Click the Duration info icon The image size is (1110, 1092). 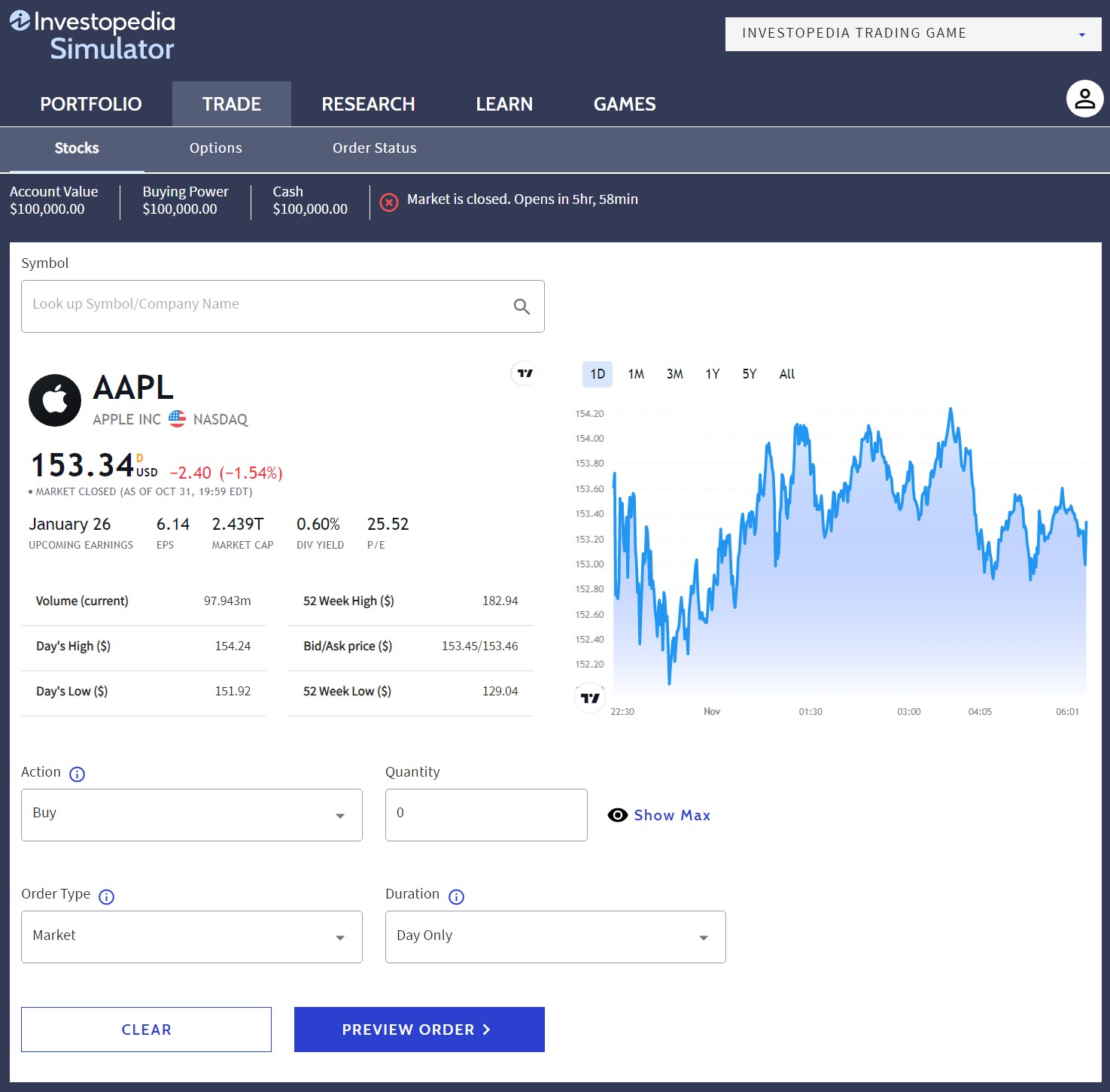[456, 896]
